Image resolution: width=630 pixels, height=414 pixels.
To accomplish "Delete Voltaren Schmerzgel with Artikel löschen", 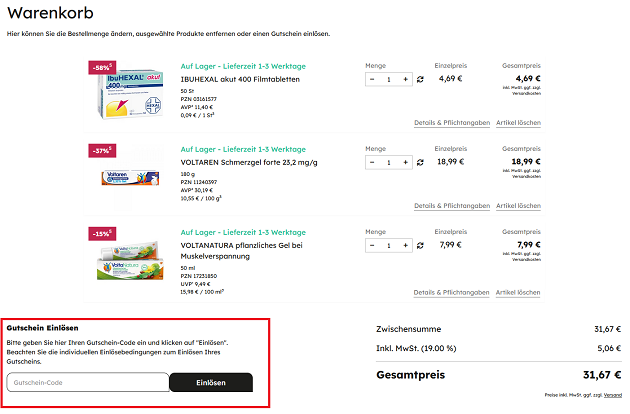I will [518, 206].
